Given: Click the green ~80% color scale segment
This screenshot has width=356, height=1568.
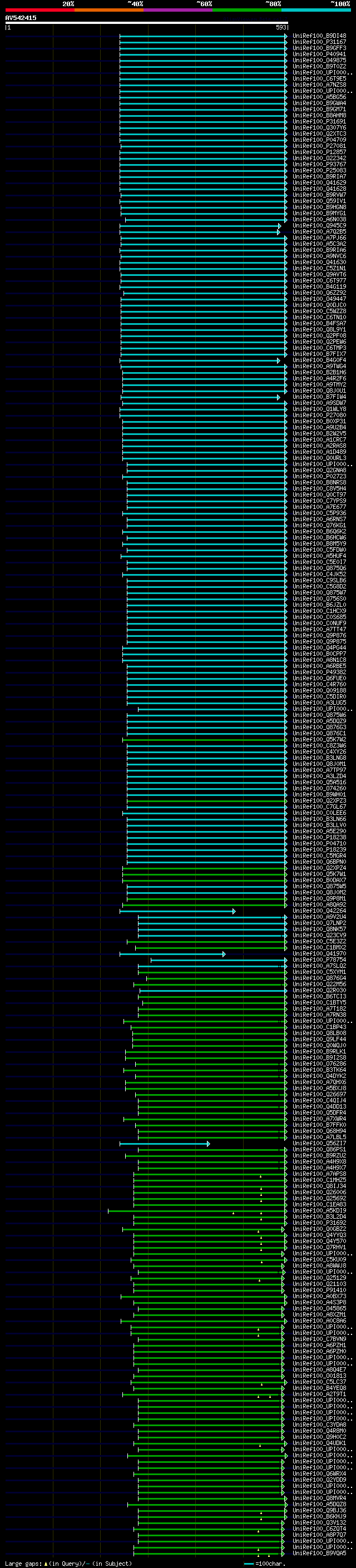Looking at the screenshot, I should coord(247,10).
